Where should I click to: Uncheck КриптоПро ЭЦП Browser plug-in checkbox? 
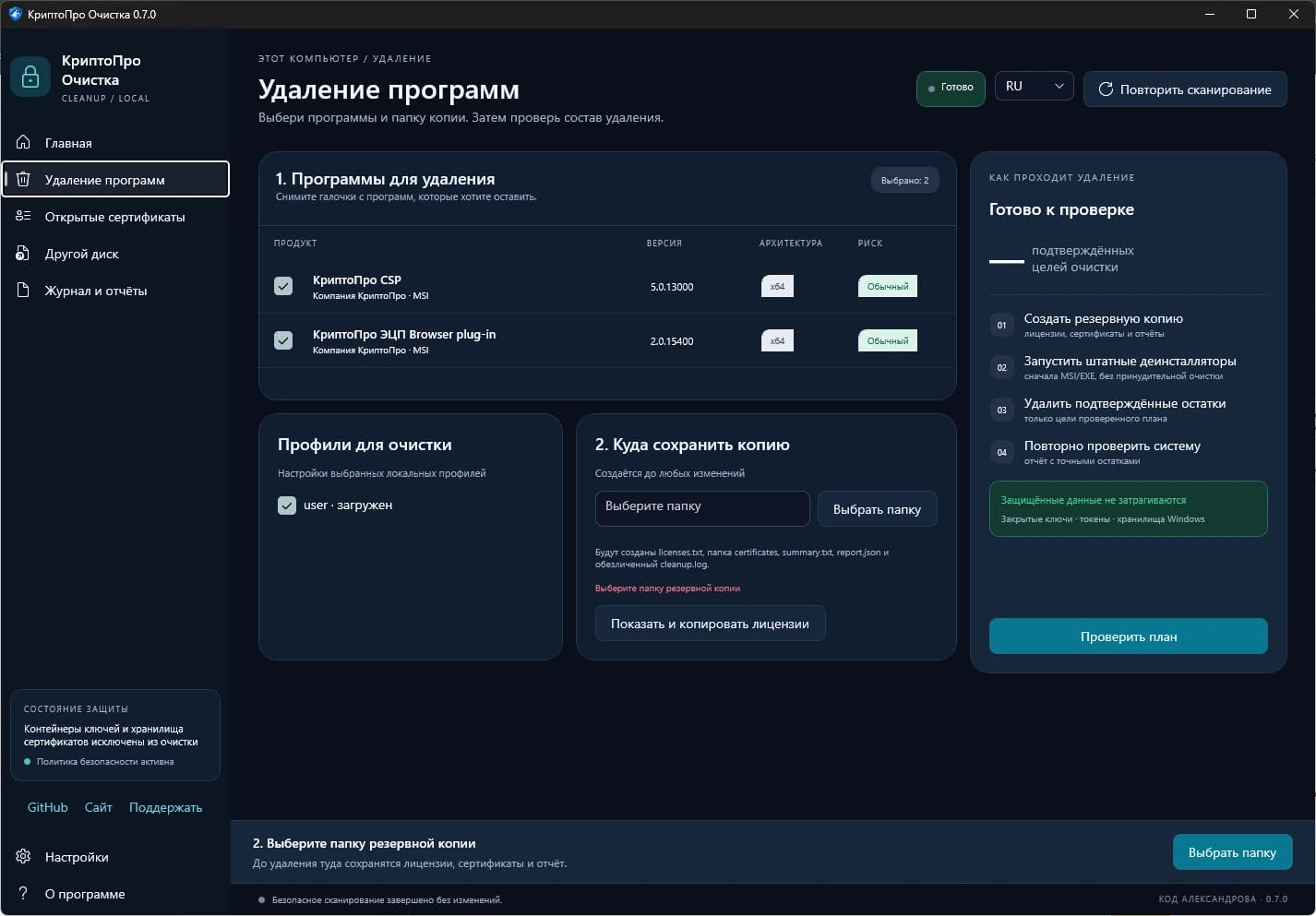pos(283,340)
